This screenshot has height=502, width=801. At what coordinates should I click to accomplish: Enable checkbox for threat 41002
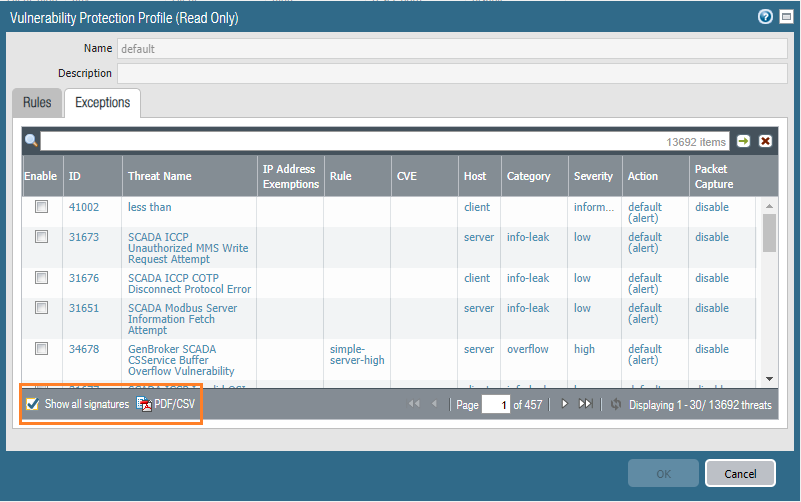point(41,207)
